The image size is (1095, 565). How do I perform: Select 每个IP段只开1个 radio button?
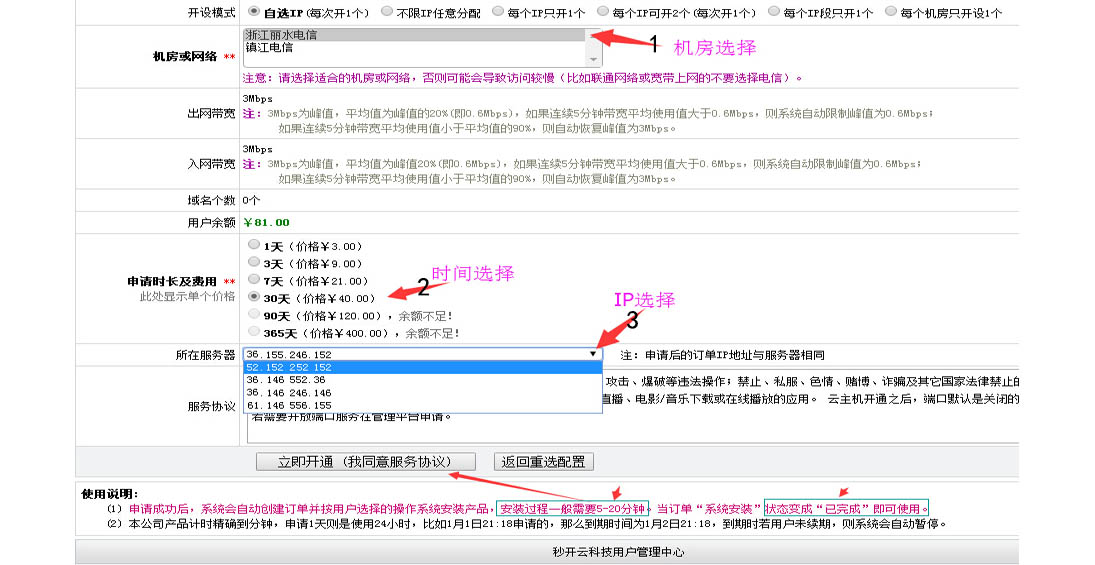pyautogui.click(x=775, y=12)
